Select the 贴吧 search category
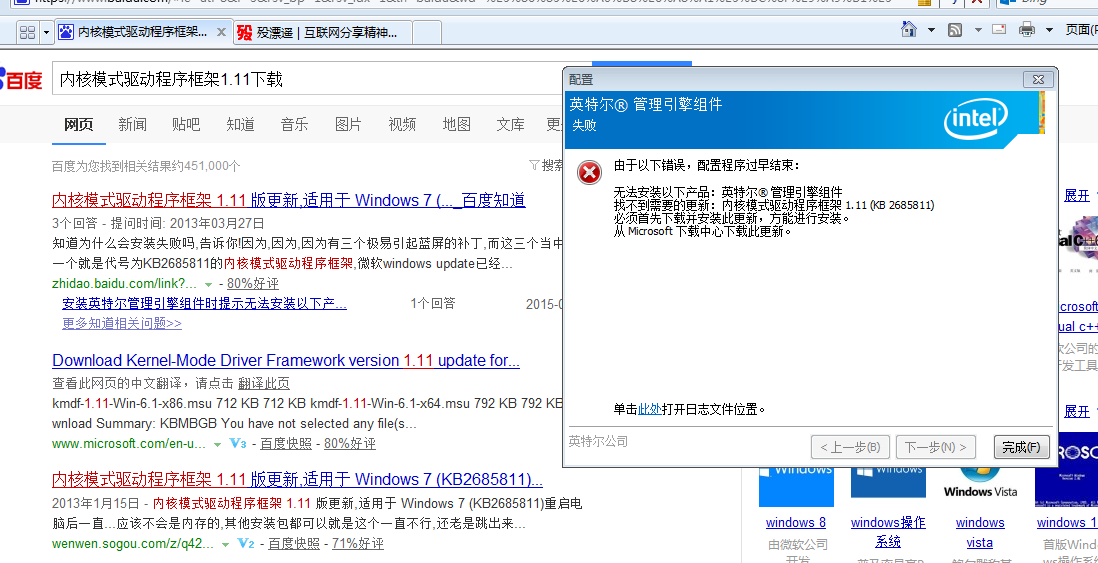Viewport: 1098px width, 563px height. [186, 125]
